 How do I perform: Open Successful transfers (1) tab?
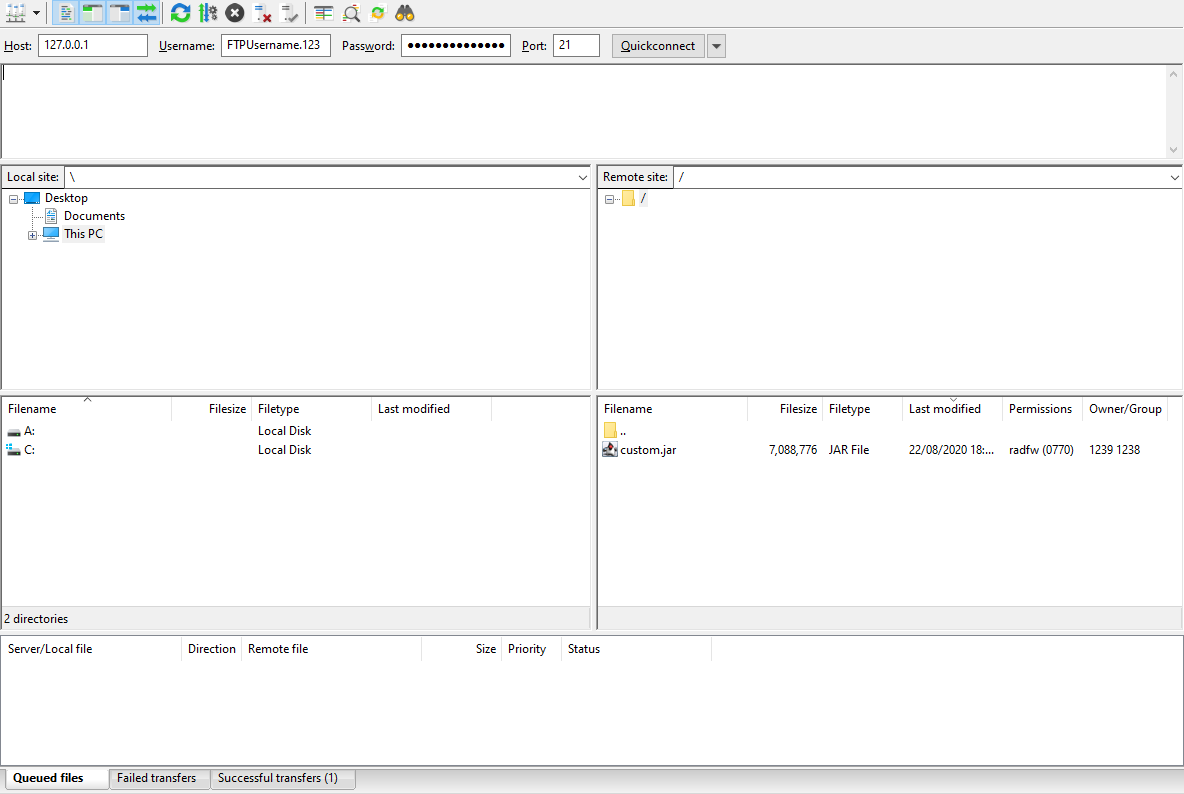click(278, 778)
